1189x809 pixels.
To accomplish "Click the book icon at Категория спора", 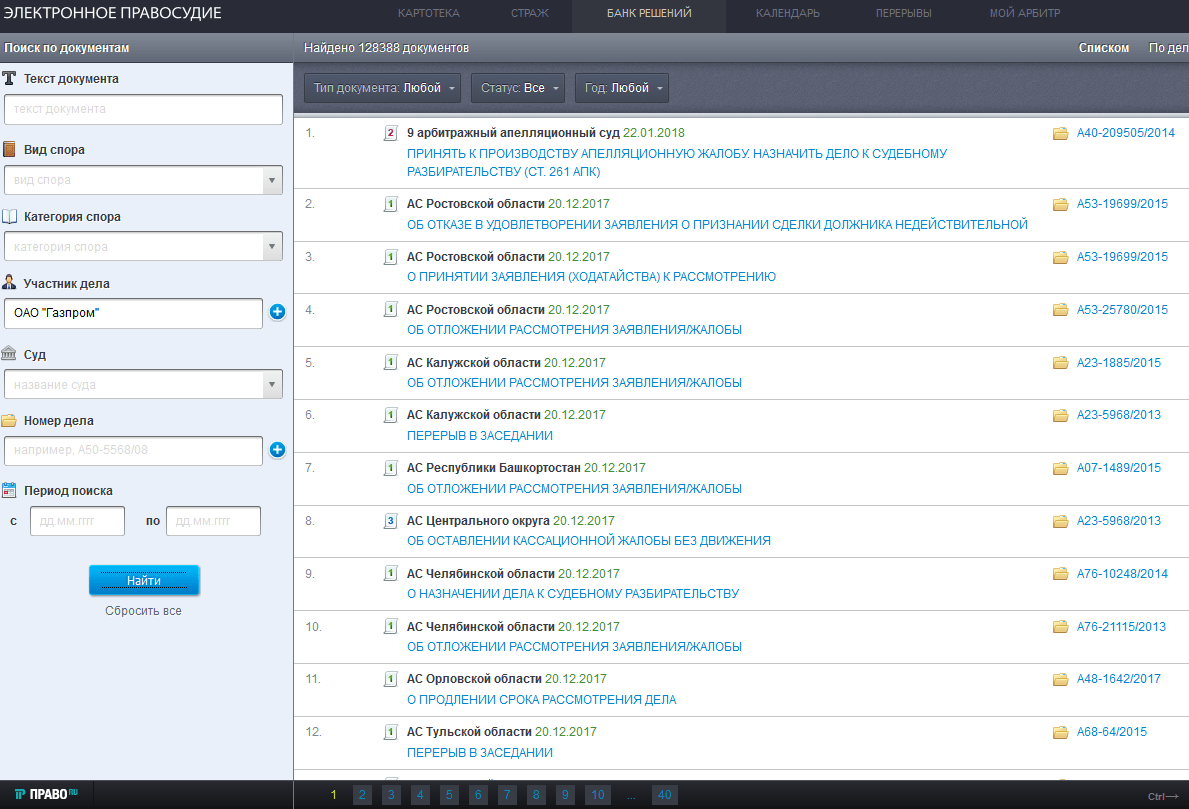I will click(9, 217).
